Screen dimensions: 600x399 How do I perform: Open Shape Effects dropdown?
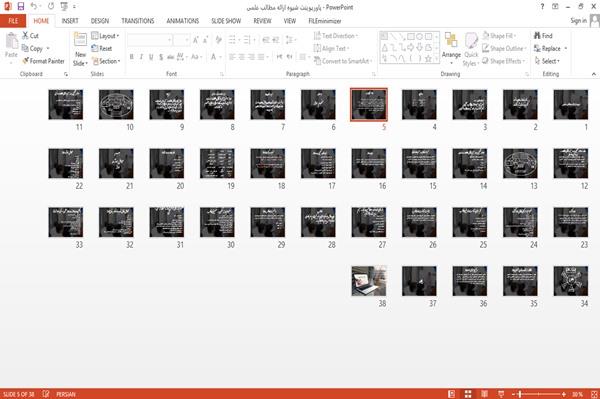point(504,61)
